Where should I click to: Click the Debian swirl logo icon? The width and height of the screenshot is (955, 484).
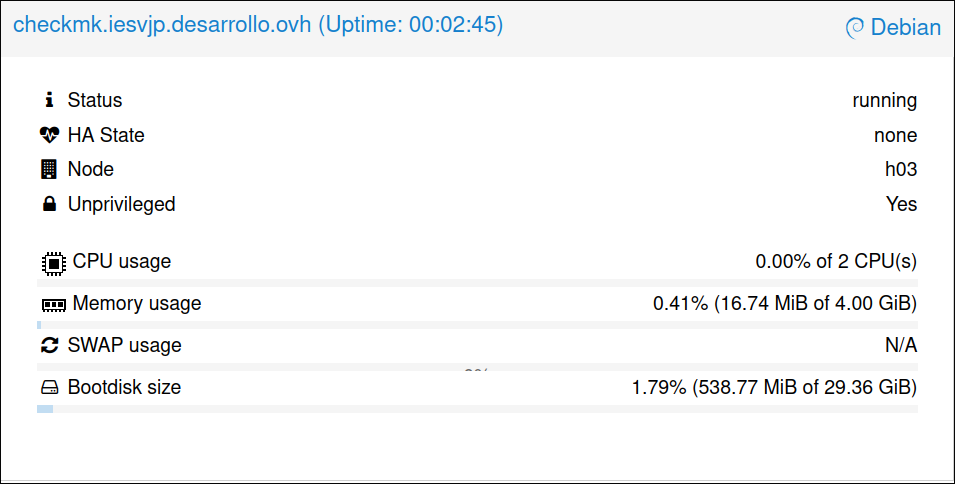855,28
